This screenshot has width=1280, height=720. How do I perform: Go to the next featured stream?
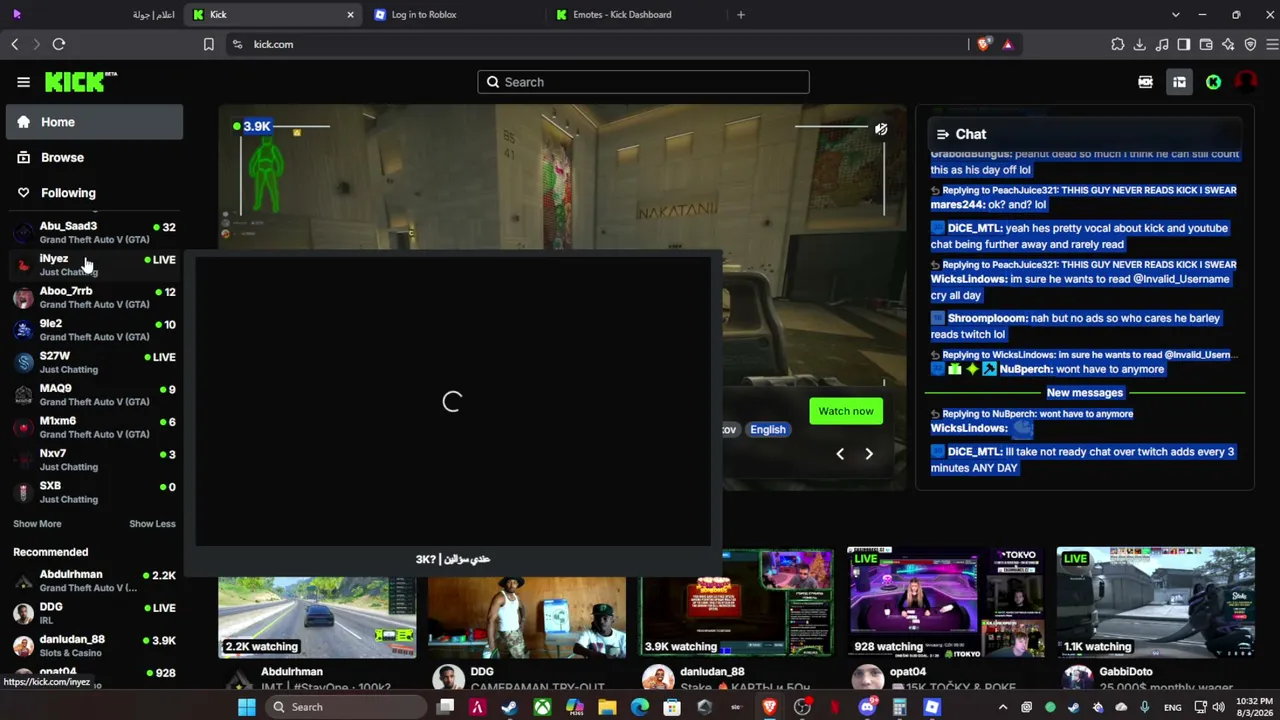[869, 454]
